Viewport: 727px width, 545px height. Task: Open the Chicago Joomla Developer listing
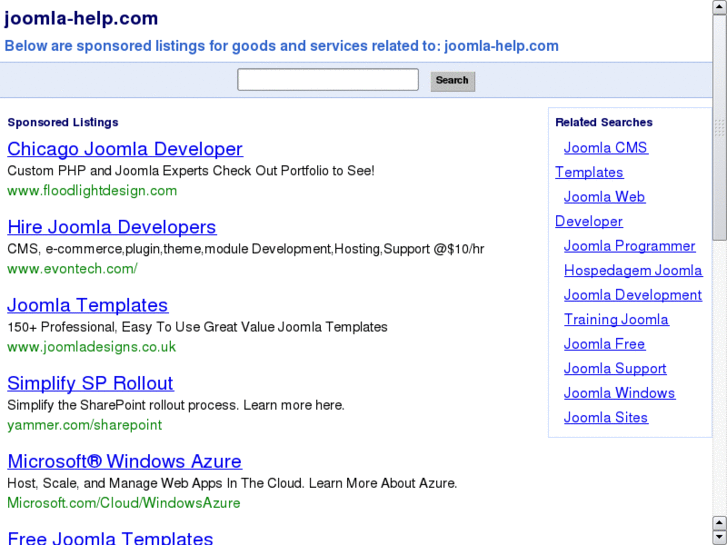pyautogui.click(x=125, y=149)
